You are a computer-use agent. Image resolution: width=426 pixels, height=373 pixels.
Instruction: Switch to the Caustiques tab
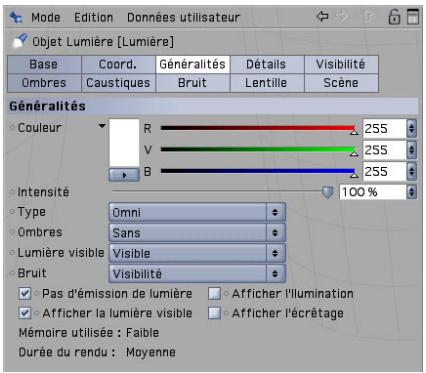click(x=118, y=83)
